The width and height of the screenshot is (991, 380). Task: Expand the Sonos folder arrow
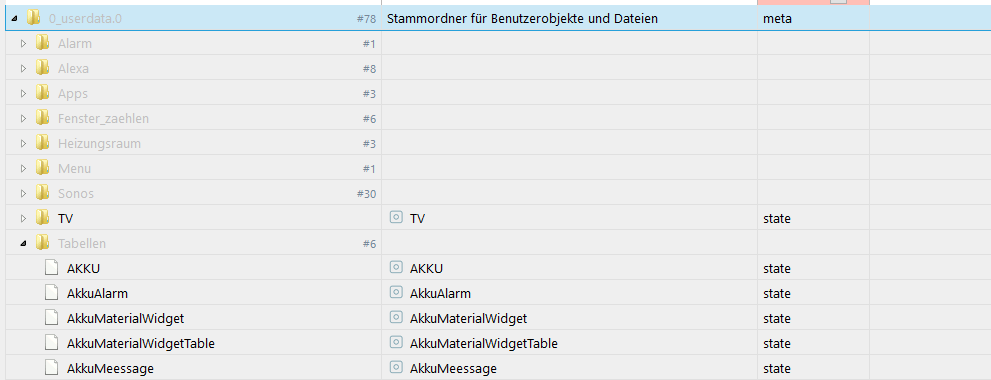pyautogui.click(x=23, y=193)
